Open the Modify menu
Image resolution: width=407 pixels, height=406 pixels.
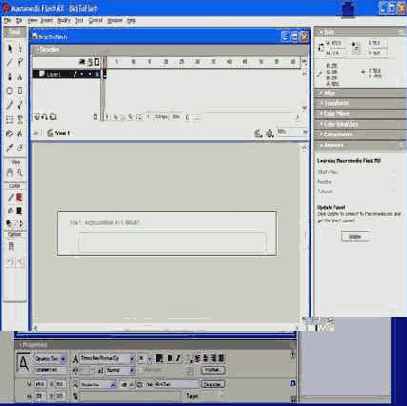(x=64, y=21)
